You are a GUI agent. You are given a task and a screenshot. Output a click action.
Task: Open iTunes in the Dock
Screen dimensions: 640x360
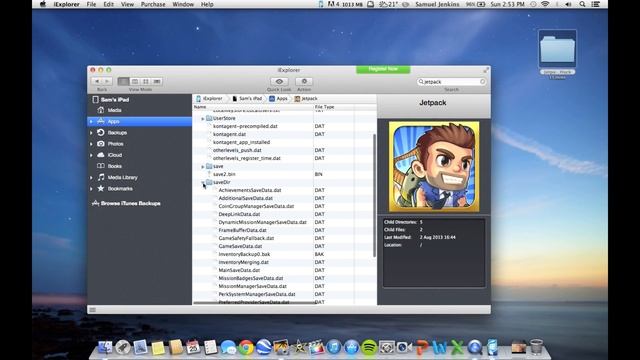coord(334,347)
